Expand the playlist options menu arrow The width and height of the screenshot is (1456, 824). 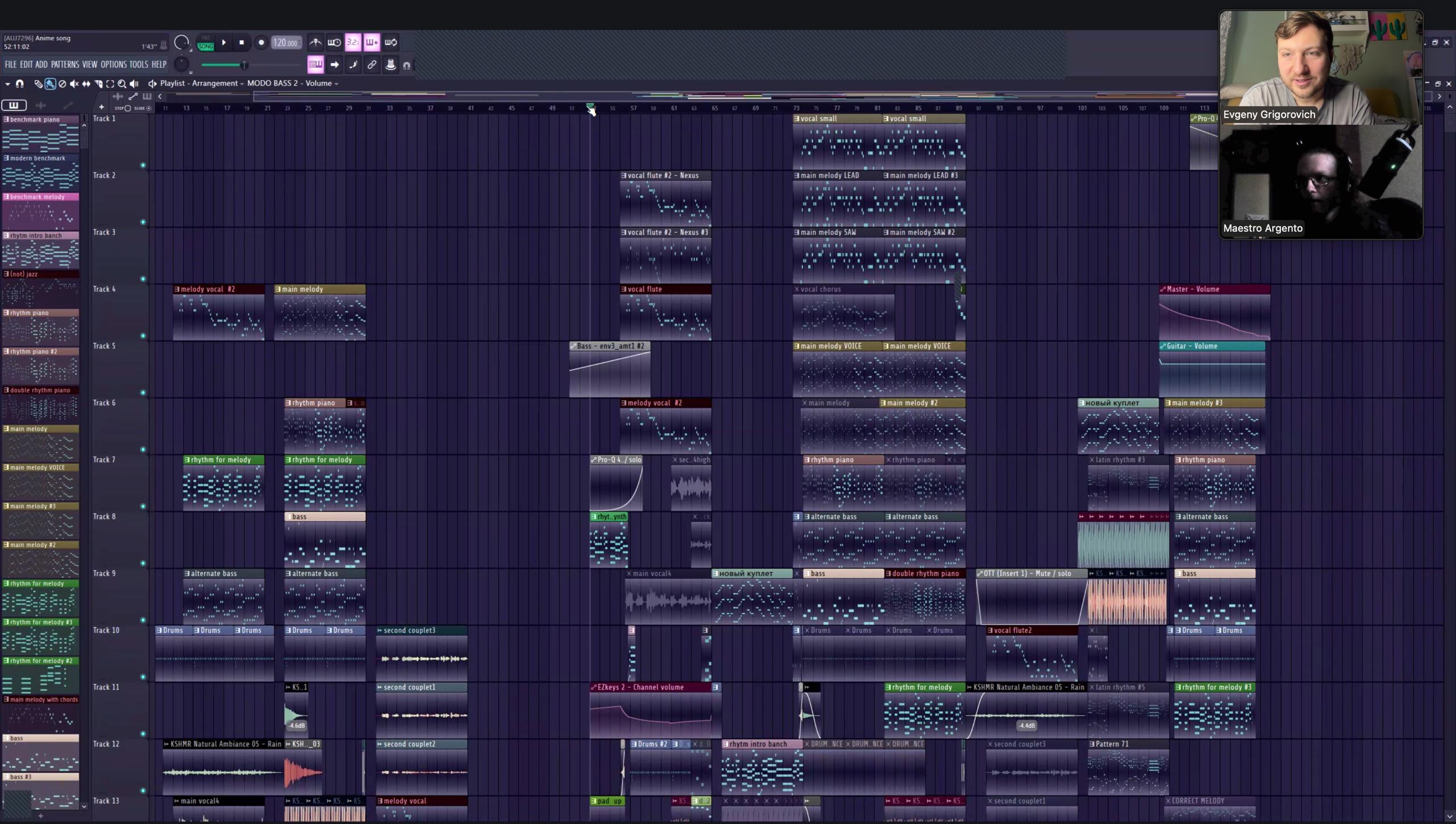point(7,84)
